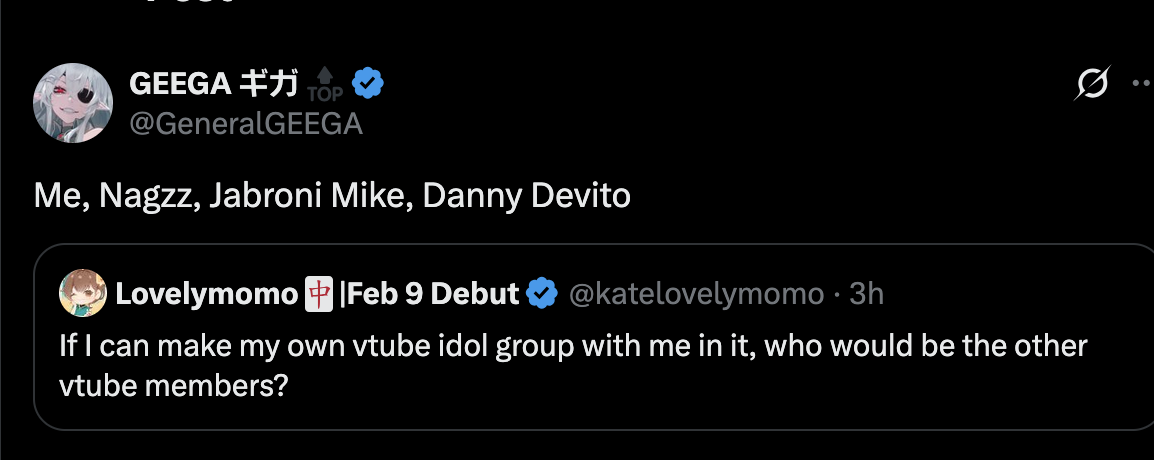This screenshot has width=1154, height=460.
Task: Click the 'Feb 9 Debut' name text
Action: coord(435,294)
